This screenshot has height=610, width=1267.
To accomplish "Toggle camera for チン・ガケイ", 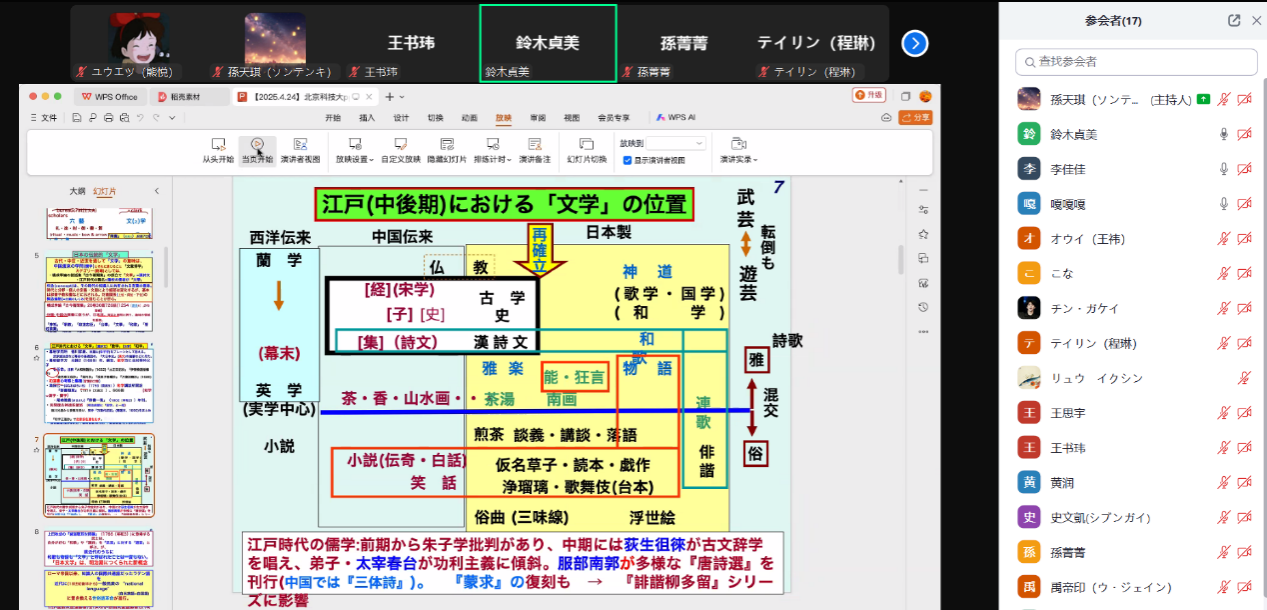I will click(1245, 308).
